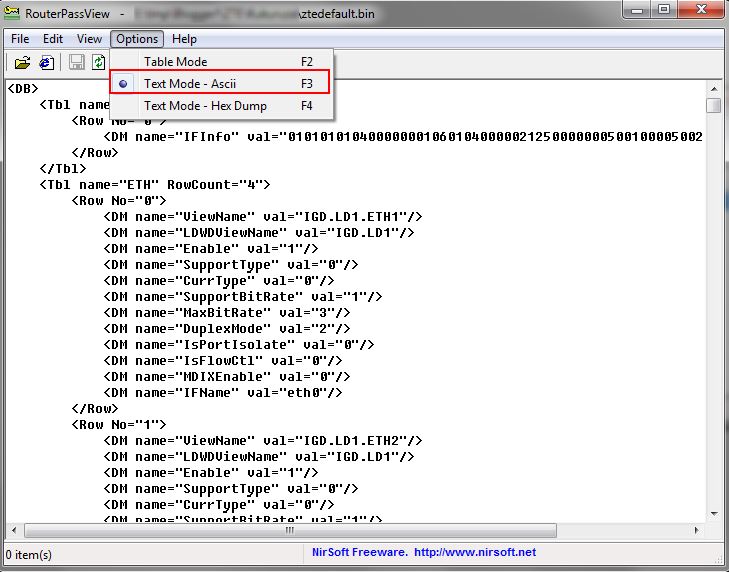Screen dimensions: 729x572
Task: Click the horizontal scrollbar right arrow
Action: 696,530
